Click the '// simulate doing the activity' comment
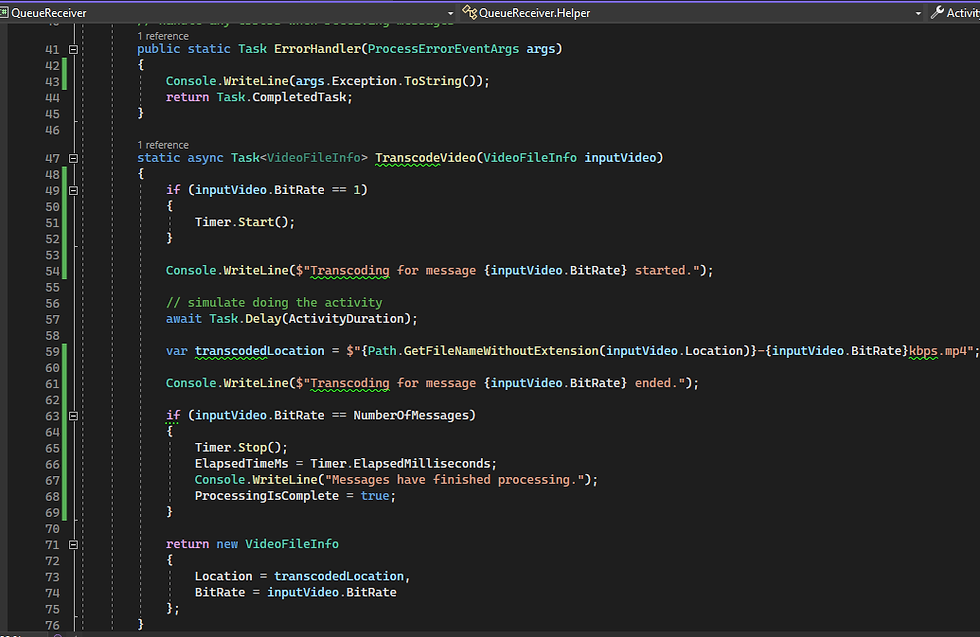The height and width of the screenshot is (637, 980). coord(274,303)
